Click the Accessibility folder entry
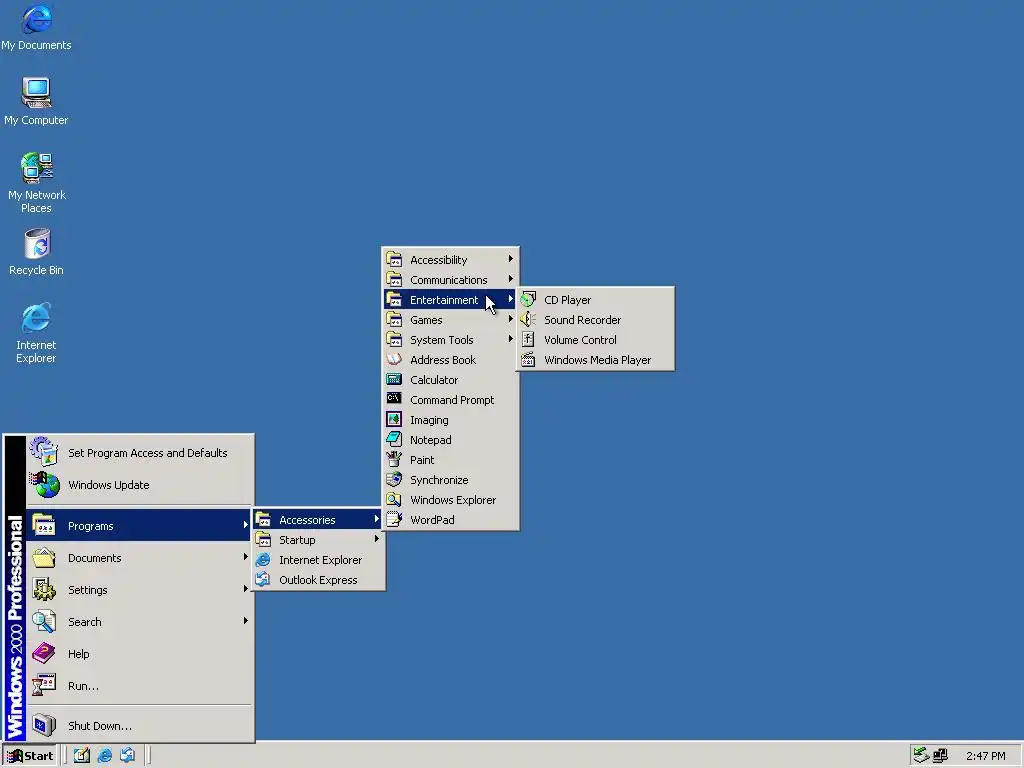 point(451,260)
